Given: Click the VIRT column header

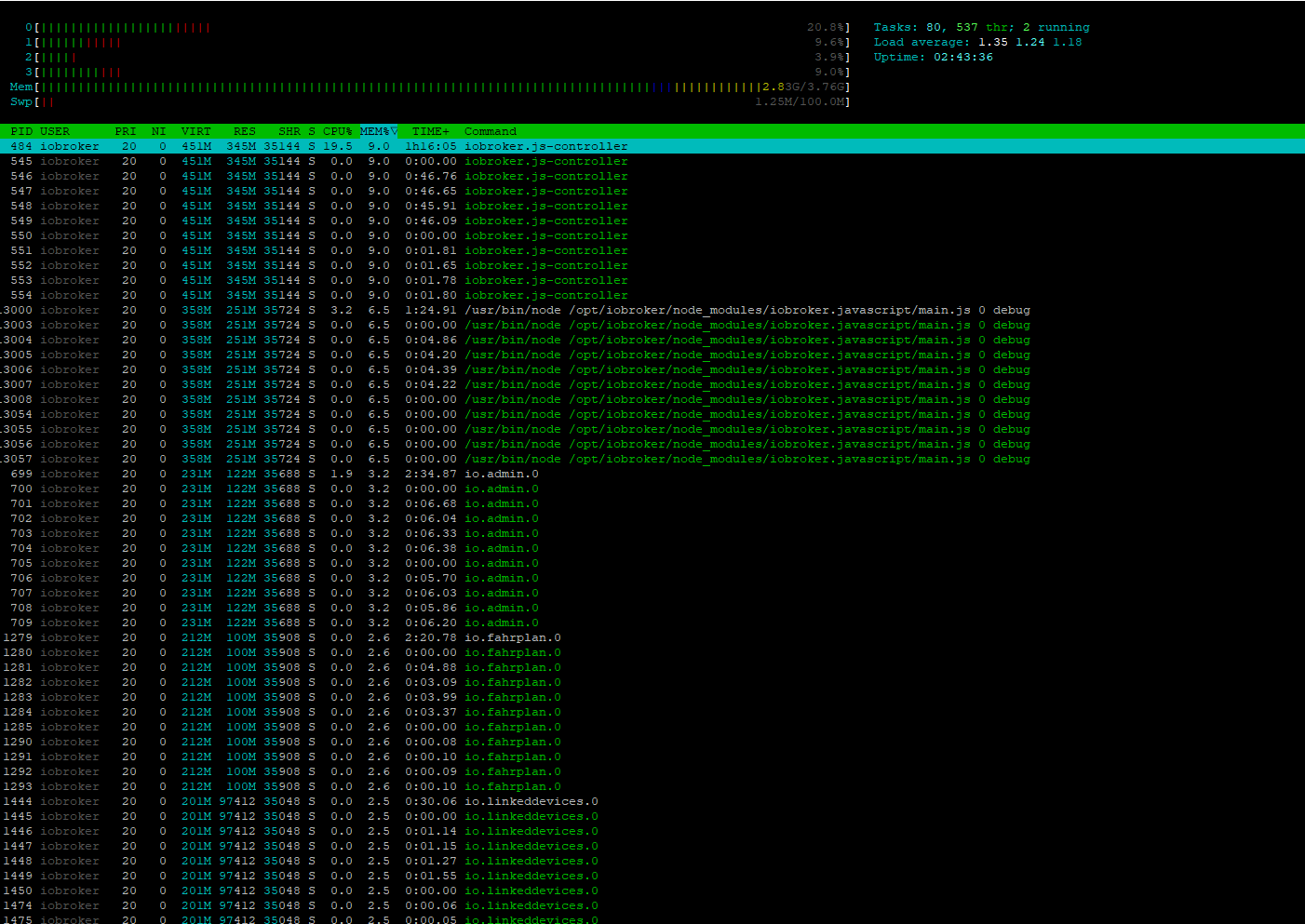Looking at the screenshot, I should point(196,131).
